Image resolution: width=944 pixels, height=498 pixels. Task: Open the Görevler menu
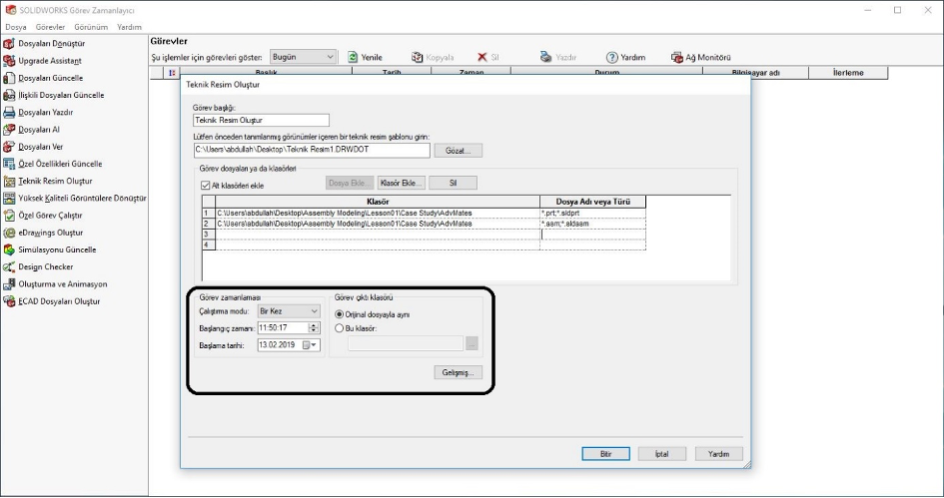[x=50, y=27]
